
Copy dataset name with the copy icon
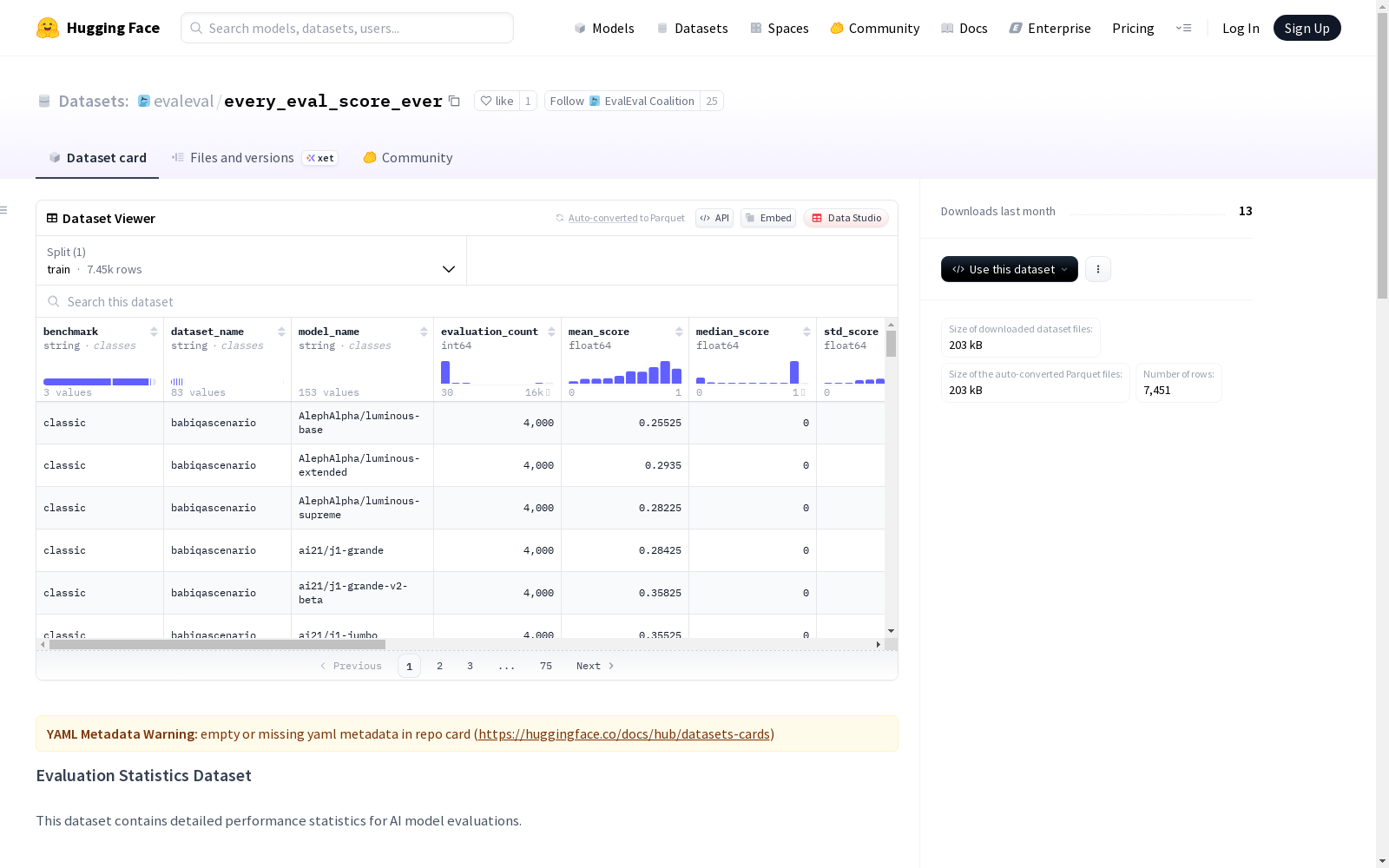coord(454,101)
